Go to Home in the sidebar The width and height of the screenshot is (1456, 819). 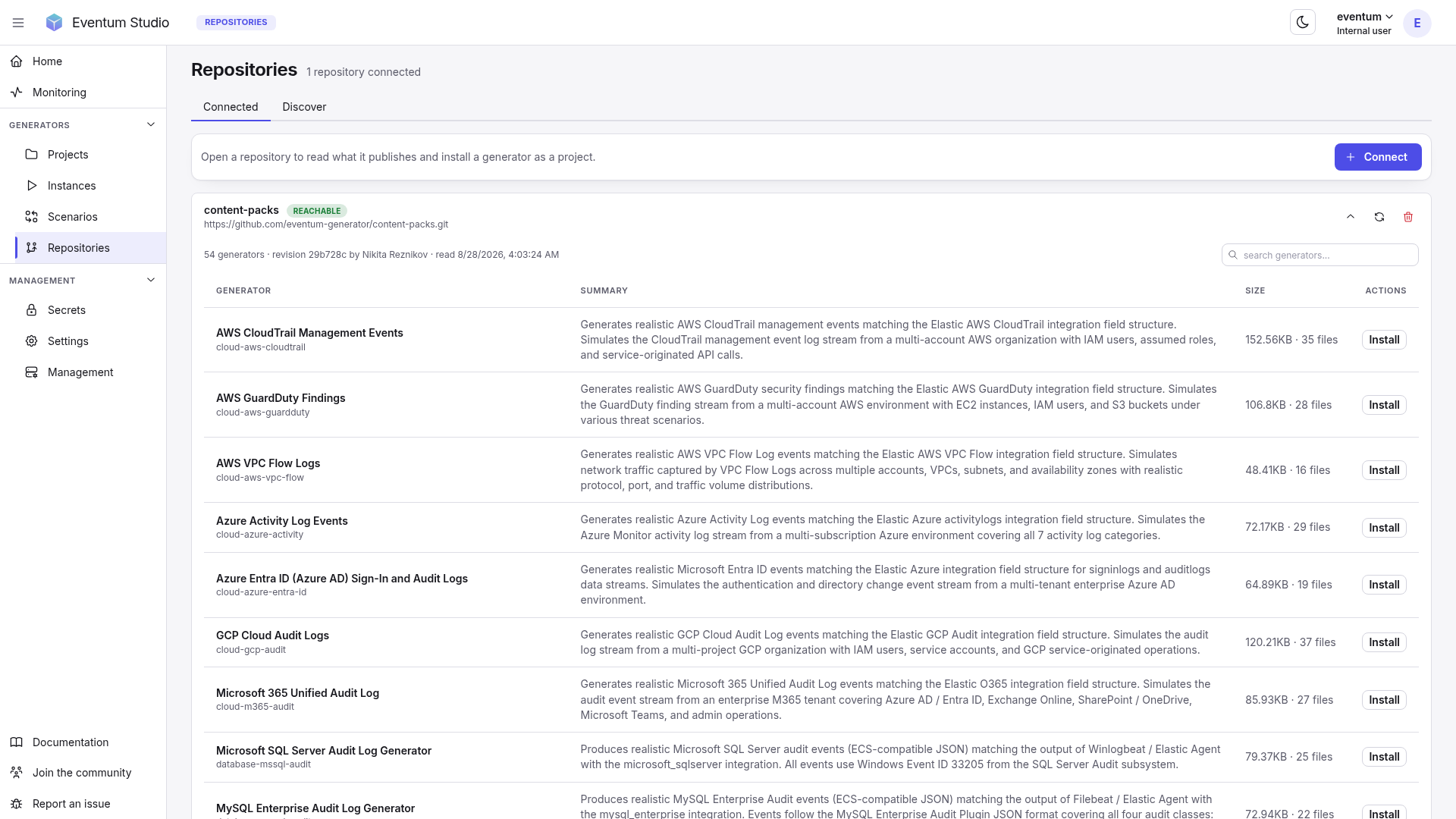(83, 61)
